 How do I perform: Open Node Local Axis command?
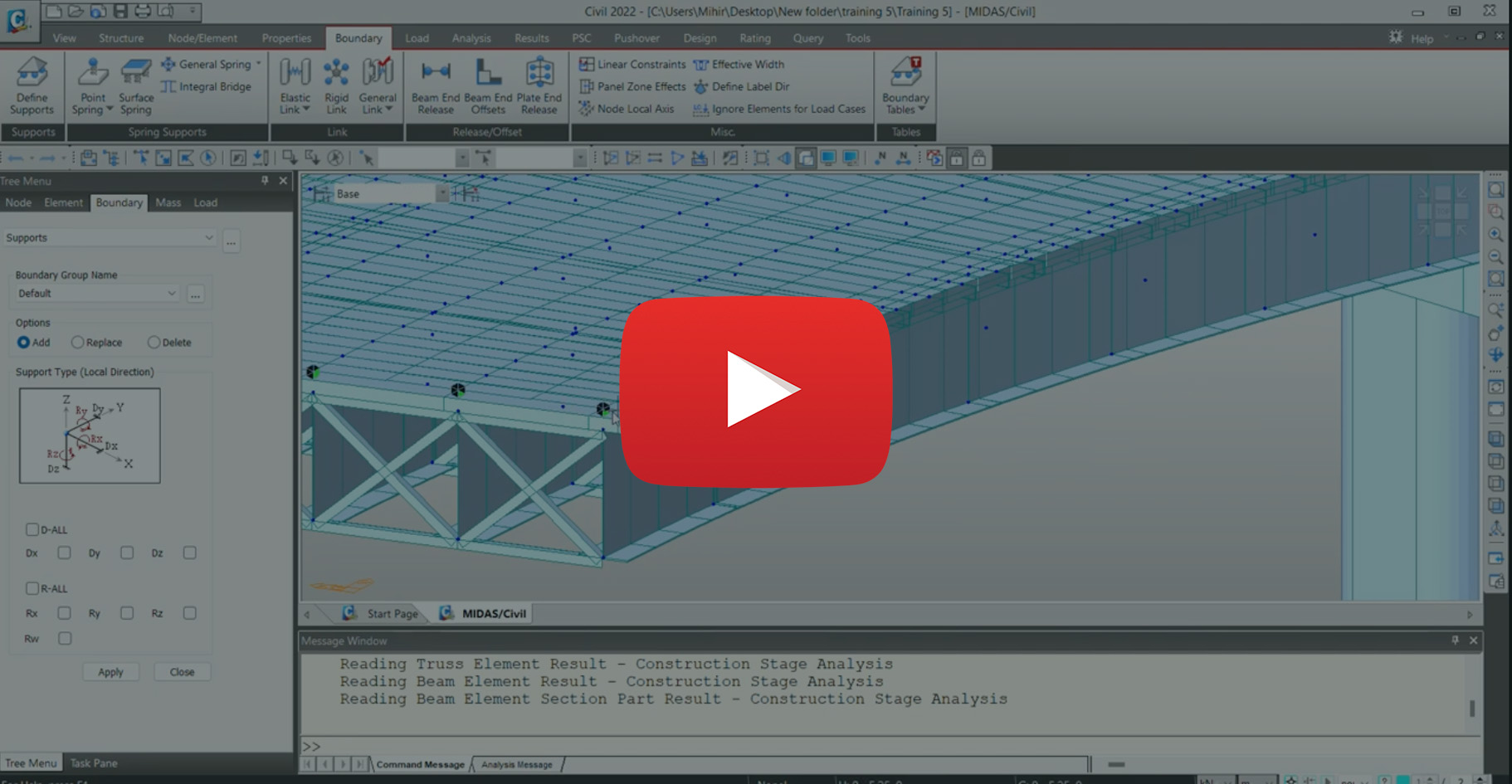point(627,109)
